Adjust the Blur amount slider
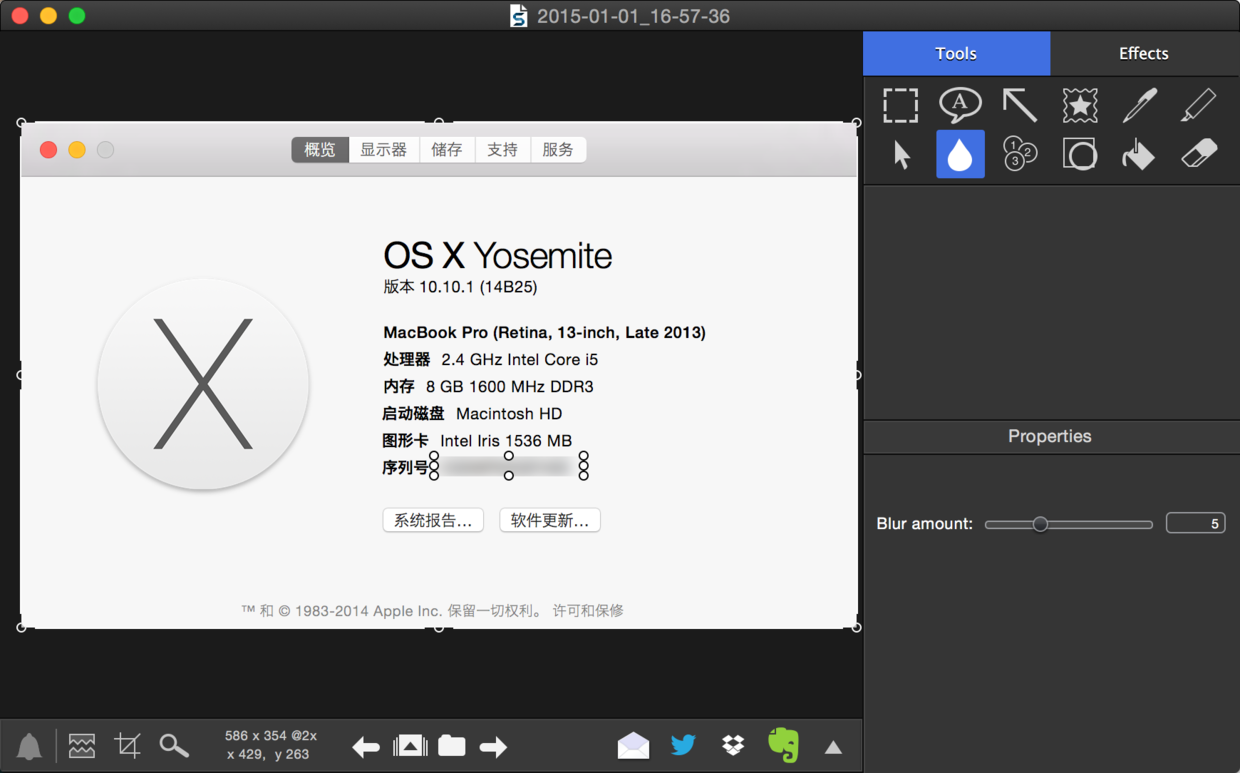Viewport: 1240px width, 773px height. (x=1068, y=524)
